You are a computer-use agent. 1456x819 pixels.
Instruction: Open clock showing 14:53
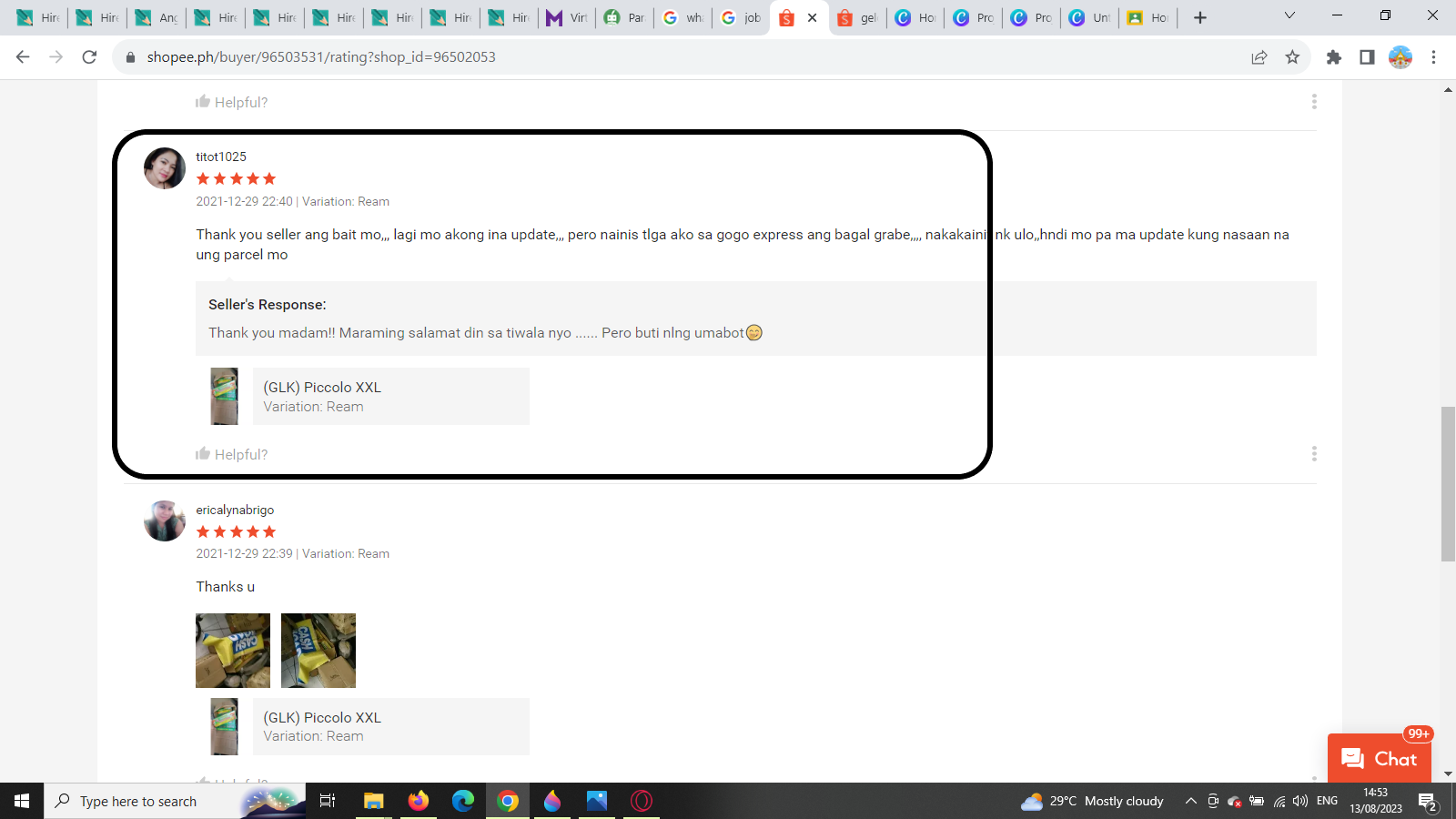coord(1376,801)
